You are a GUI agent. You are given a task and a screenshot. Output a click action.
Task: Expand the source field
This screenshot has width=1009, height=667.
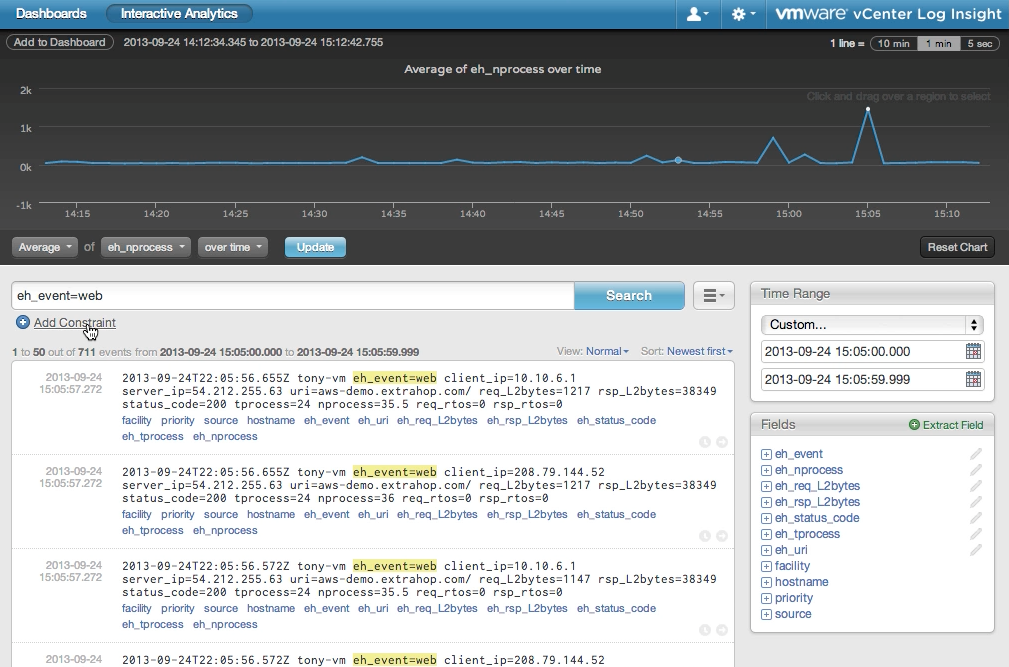pos(766,614)
